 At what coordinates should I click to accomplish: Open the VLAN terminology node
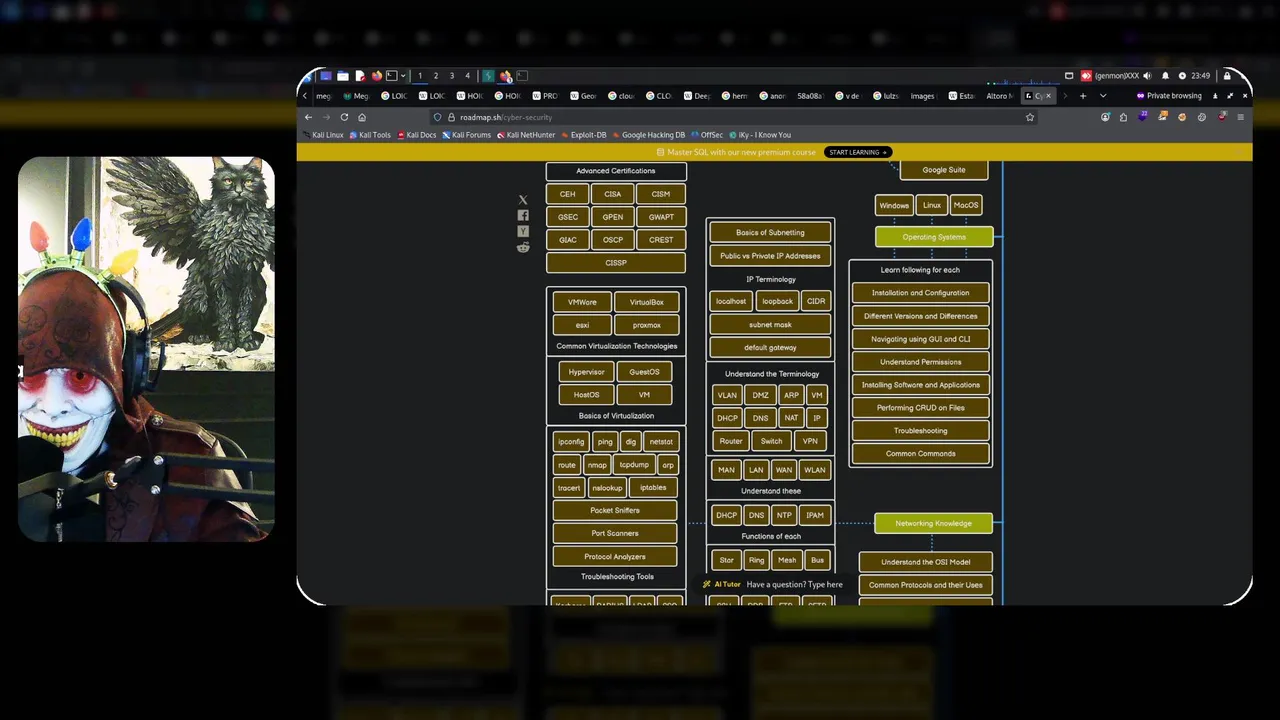pos(727,395)
